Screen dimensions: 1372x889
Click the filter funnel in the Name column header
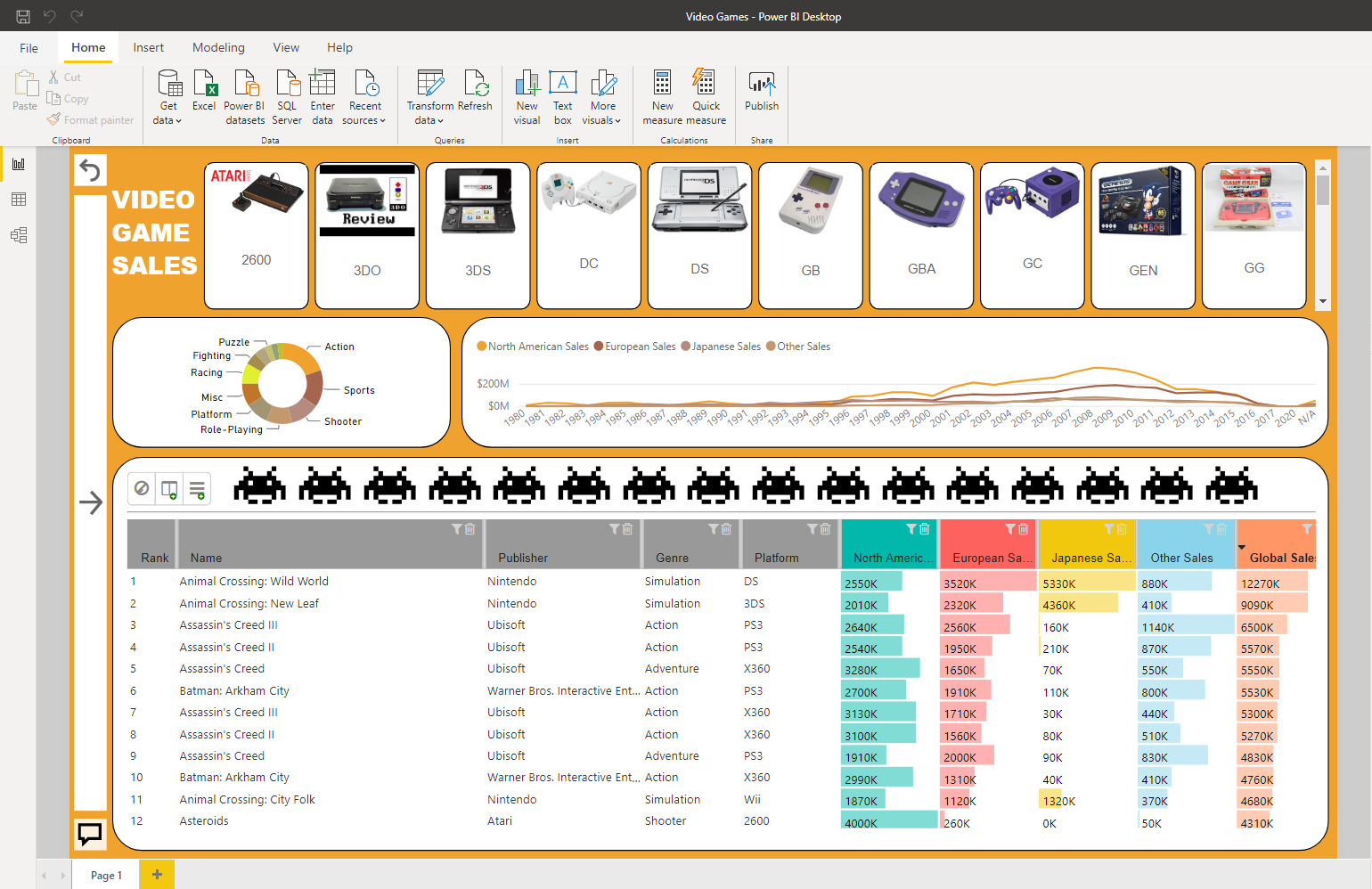pyautogui.click(x=457, y=529)
